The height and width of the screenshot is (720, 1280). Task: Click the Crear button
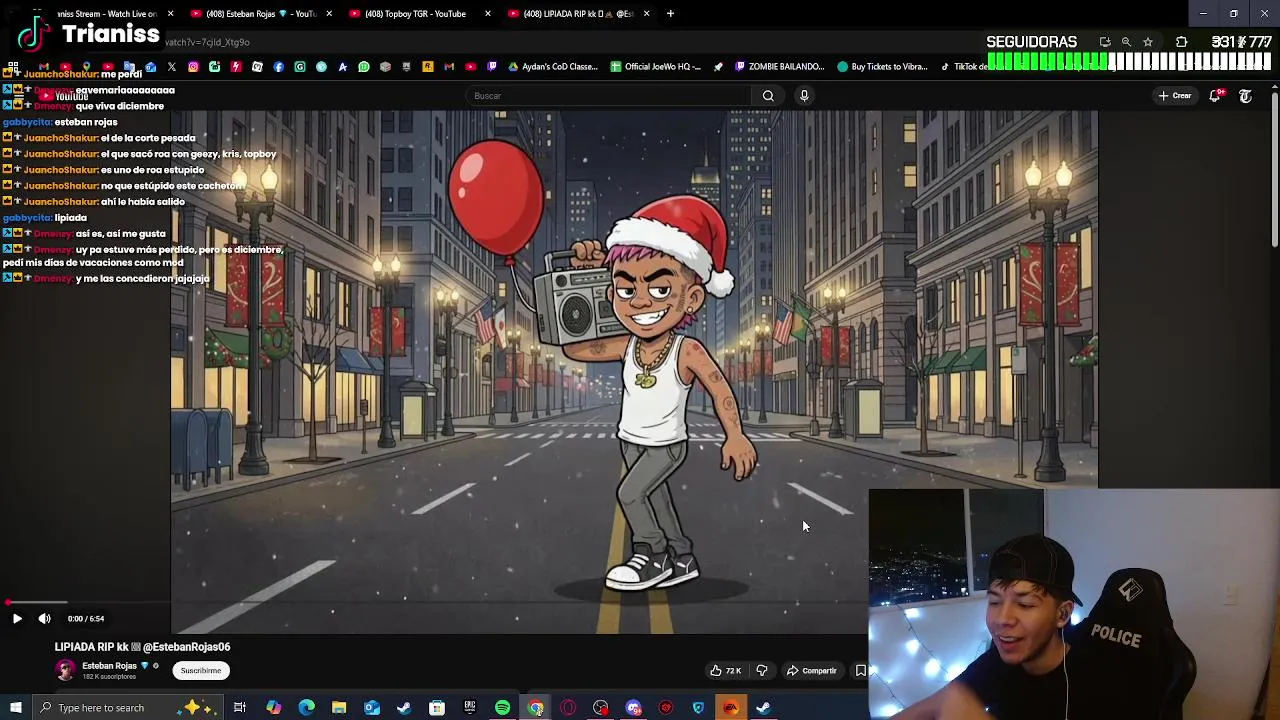pyautogui.click(x=1175, y=96)
